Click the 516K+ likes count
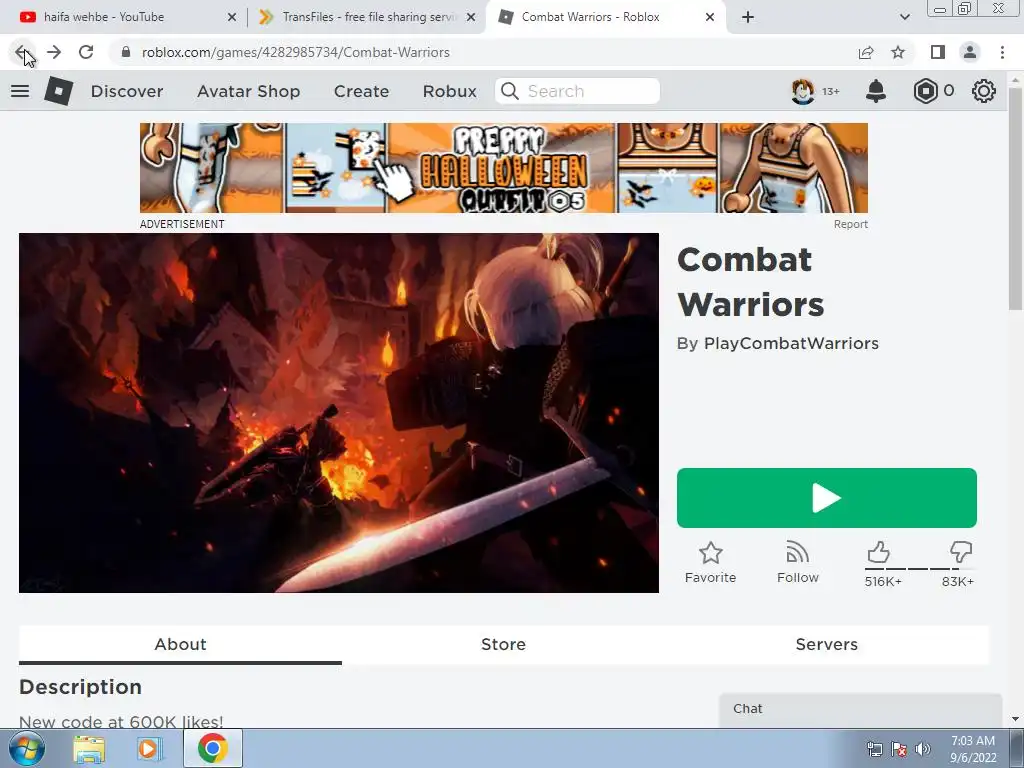This screenshot has width=1024, height=768. click(883, 581)
